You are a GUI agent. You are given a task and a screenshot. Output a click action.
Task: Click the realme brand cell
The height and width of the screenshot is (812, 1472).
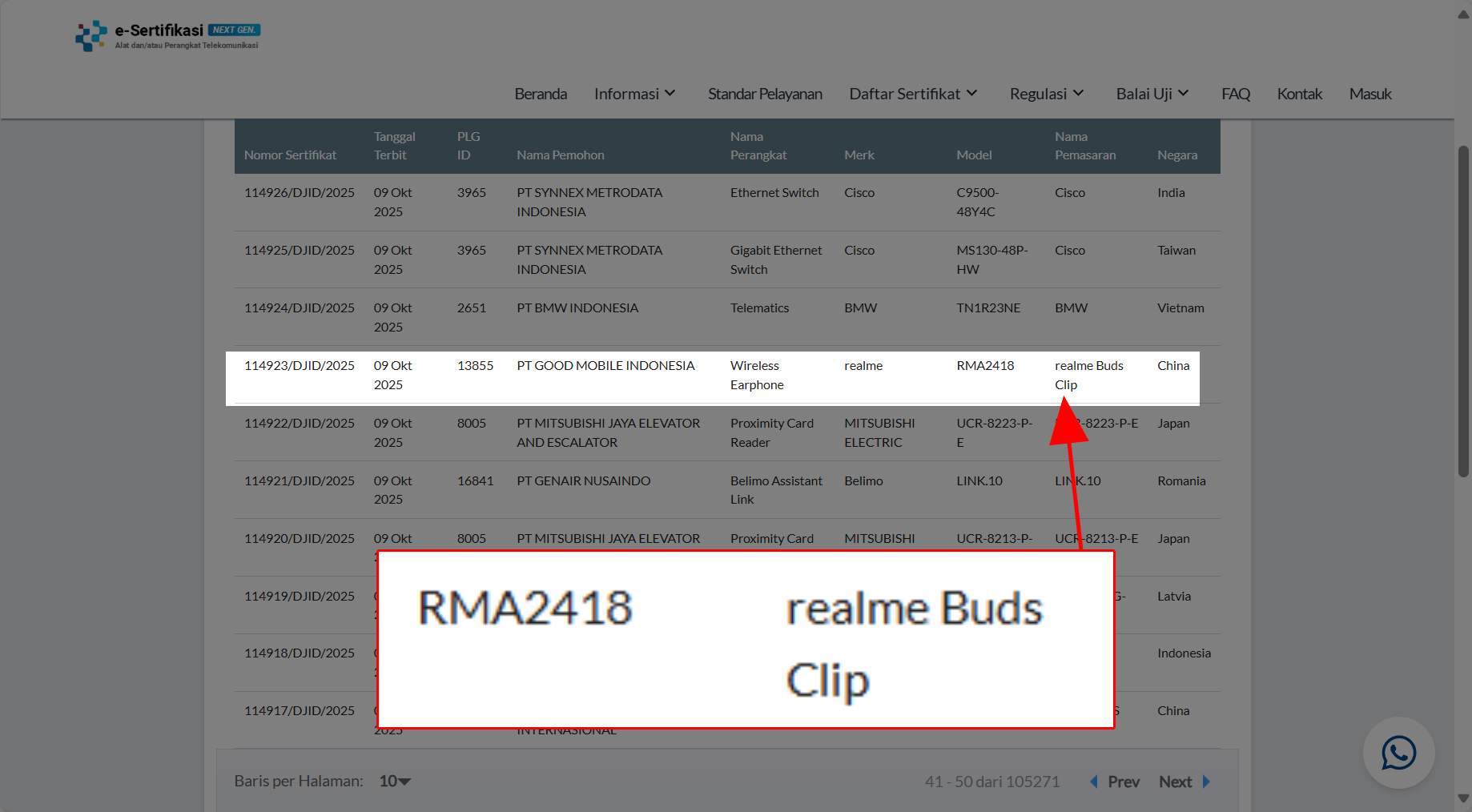863,365
